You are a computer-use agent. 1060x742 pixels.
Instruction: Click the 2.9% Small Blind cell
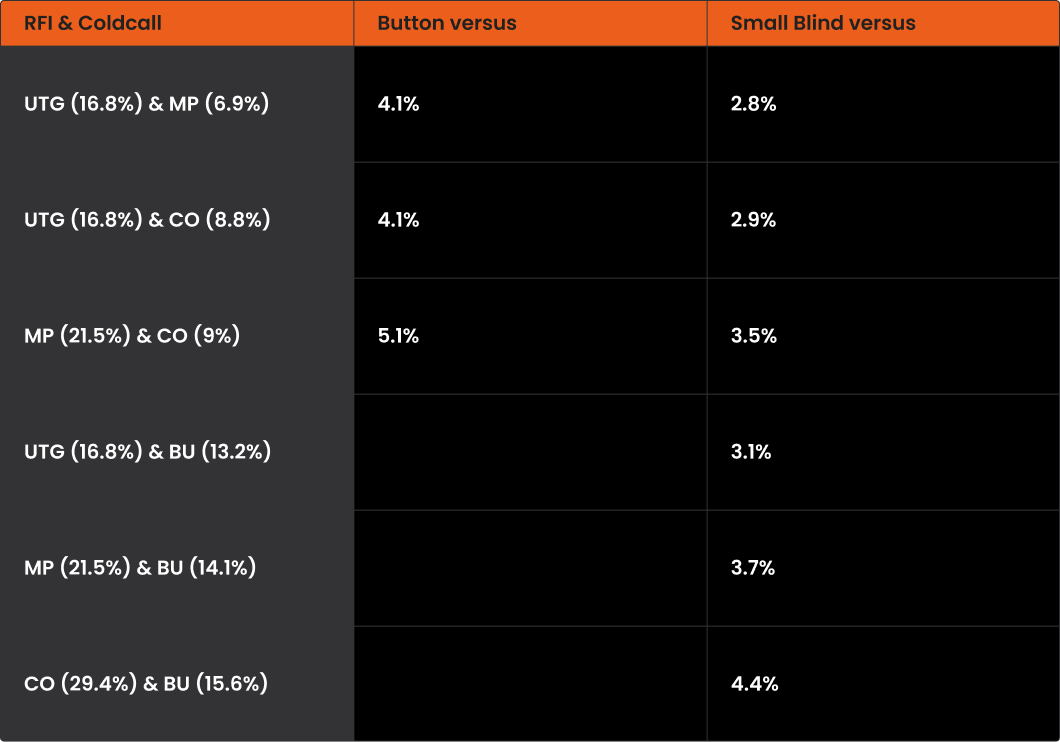(753, 220)
